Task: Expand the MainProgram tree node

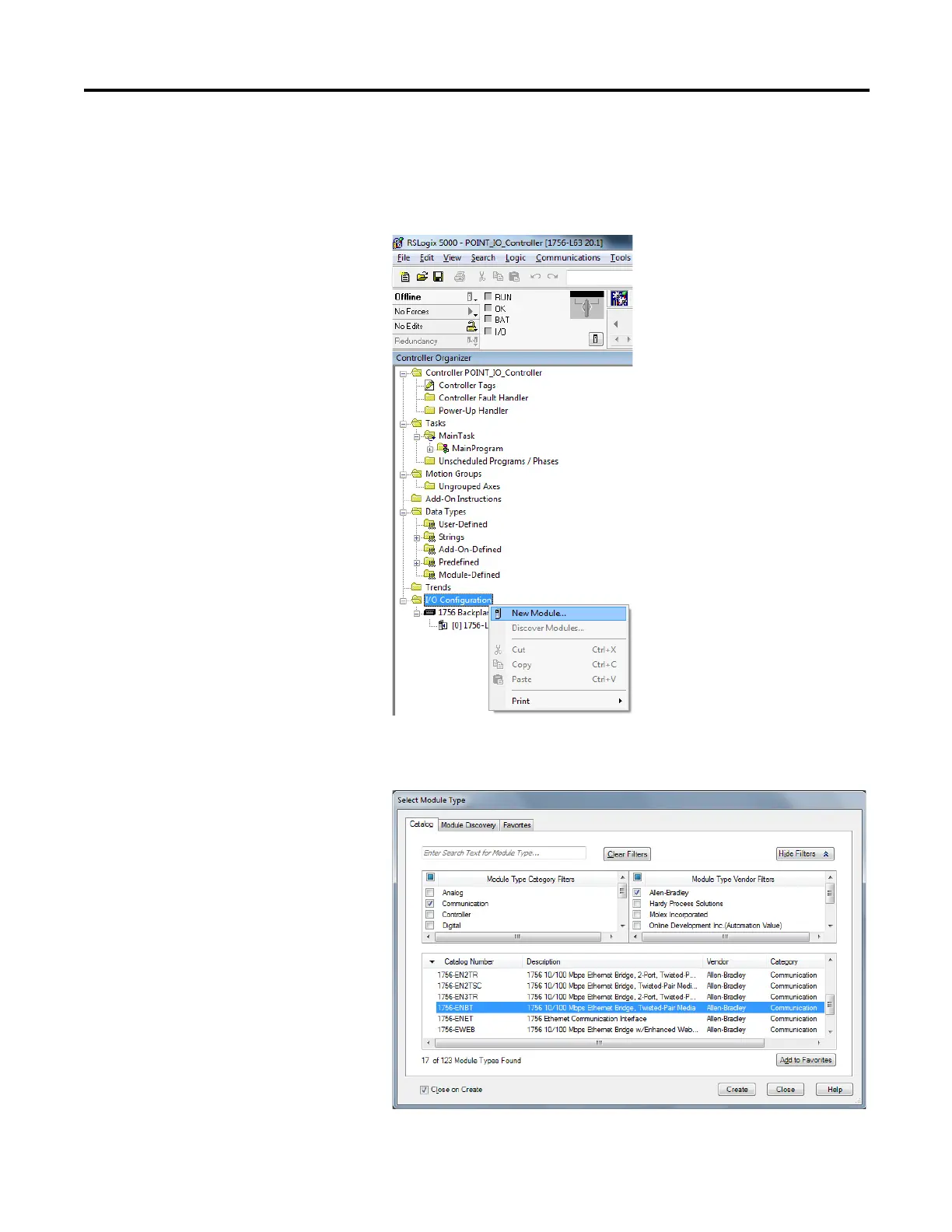Action: click(x=430, y=449)
